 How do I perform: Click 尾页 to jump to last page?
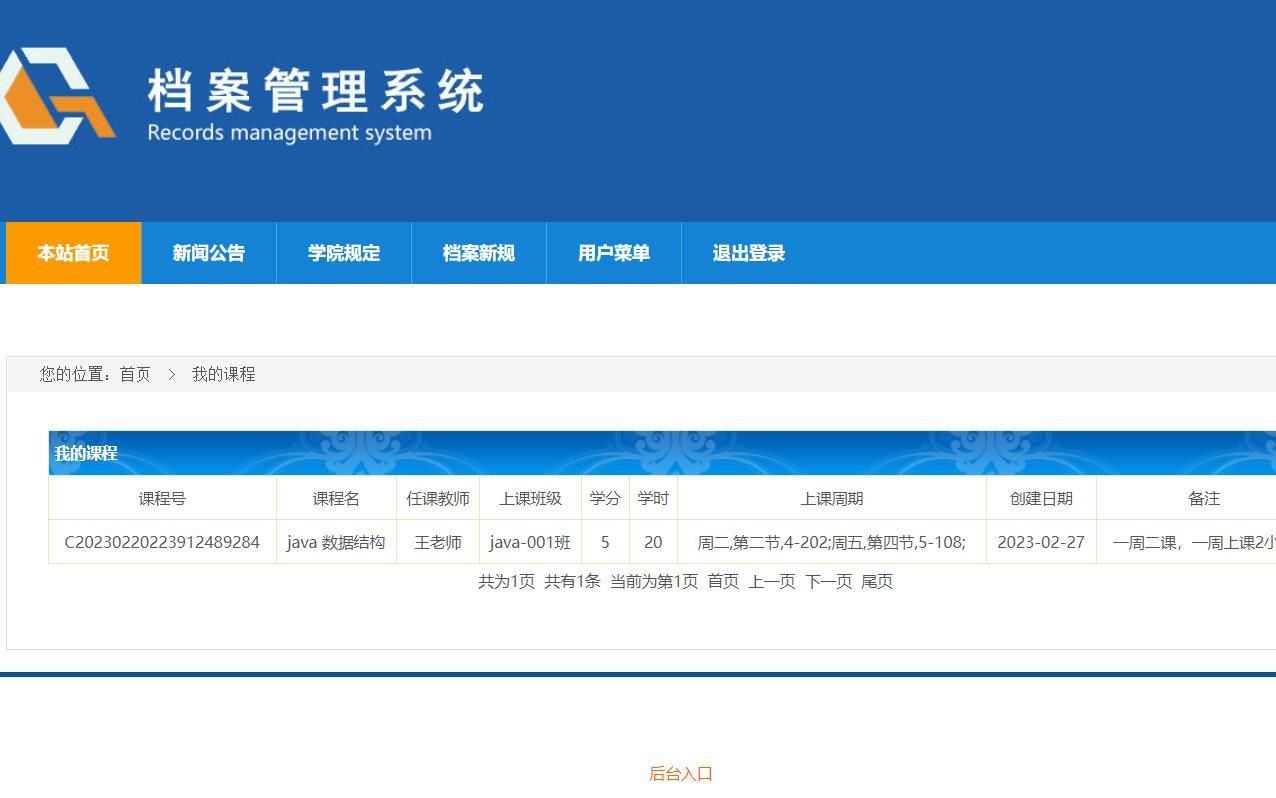pyautogui.click(x=876, y=581)
